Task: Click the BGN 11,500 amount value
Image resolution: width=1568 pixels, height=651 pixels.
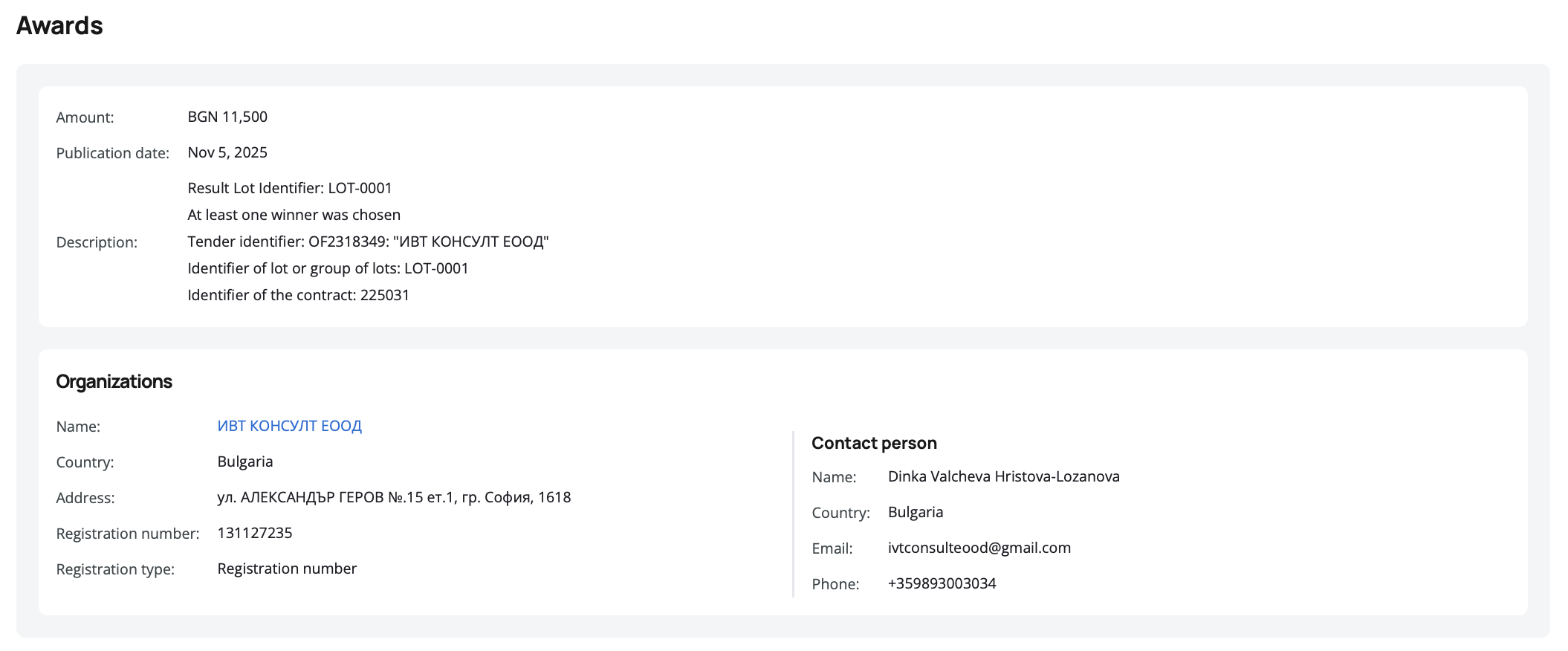Action: [227, 117]
